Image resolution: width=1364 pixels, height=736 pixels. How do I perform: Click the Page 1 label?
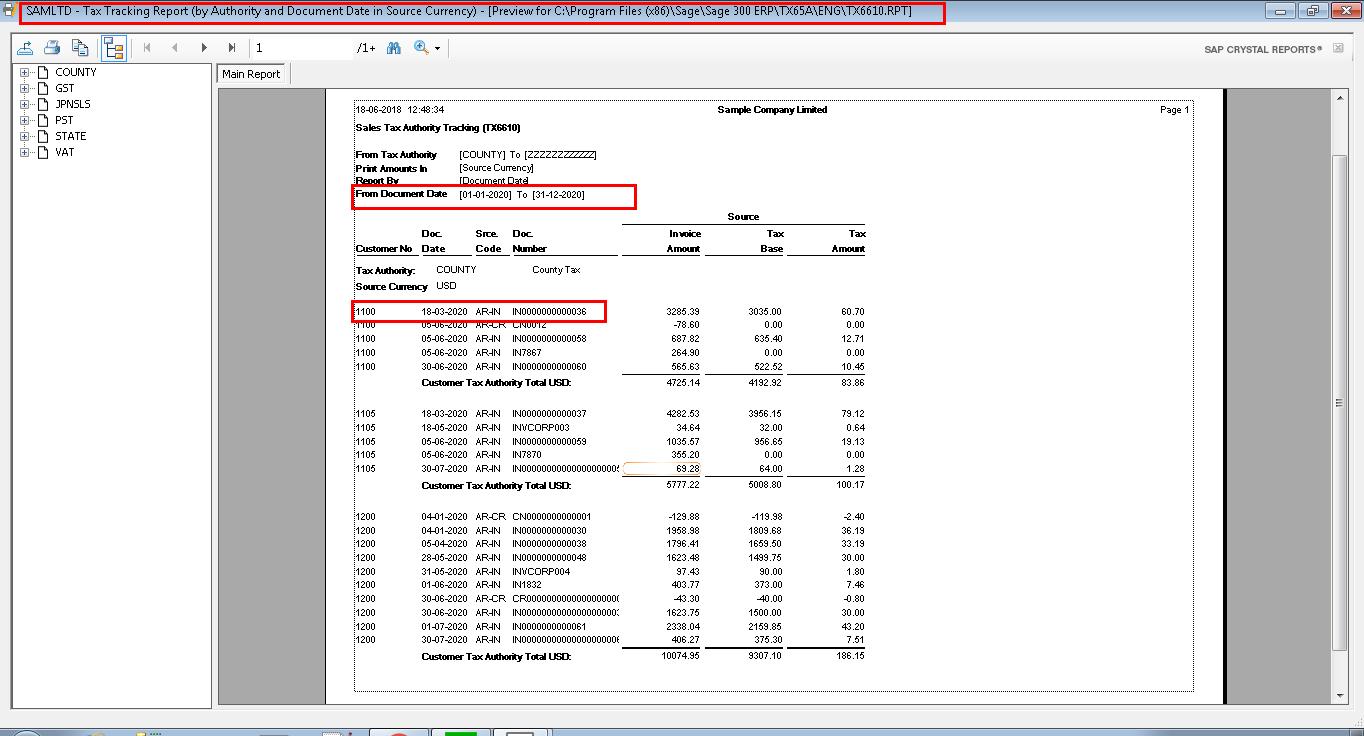click(x=1175, y=110)
